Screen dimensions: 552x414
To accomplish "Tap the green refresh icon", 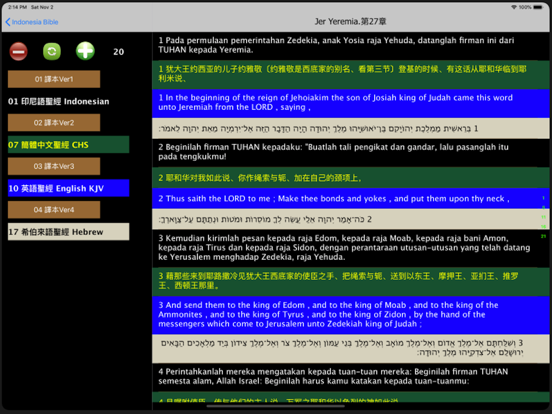I will click(x=52, y=51).
